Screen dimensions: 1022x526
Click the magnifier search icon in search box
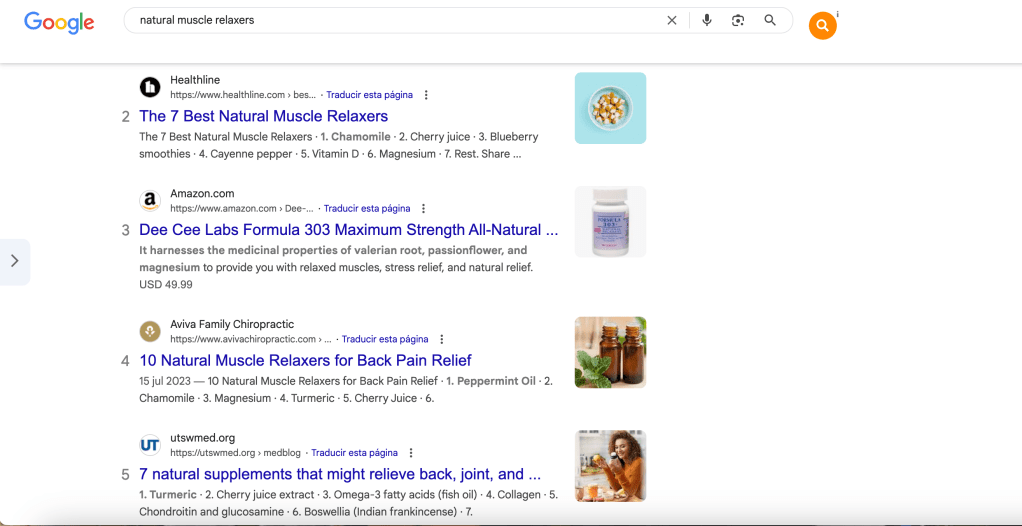(770, 20)
